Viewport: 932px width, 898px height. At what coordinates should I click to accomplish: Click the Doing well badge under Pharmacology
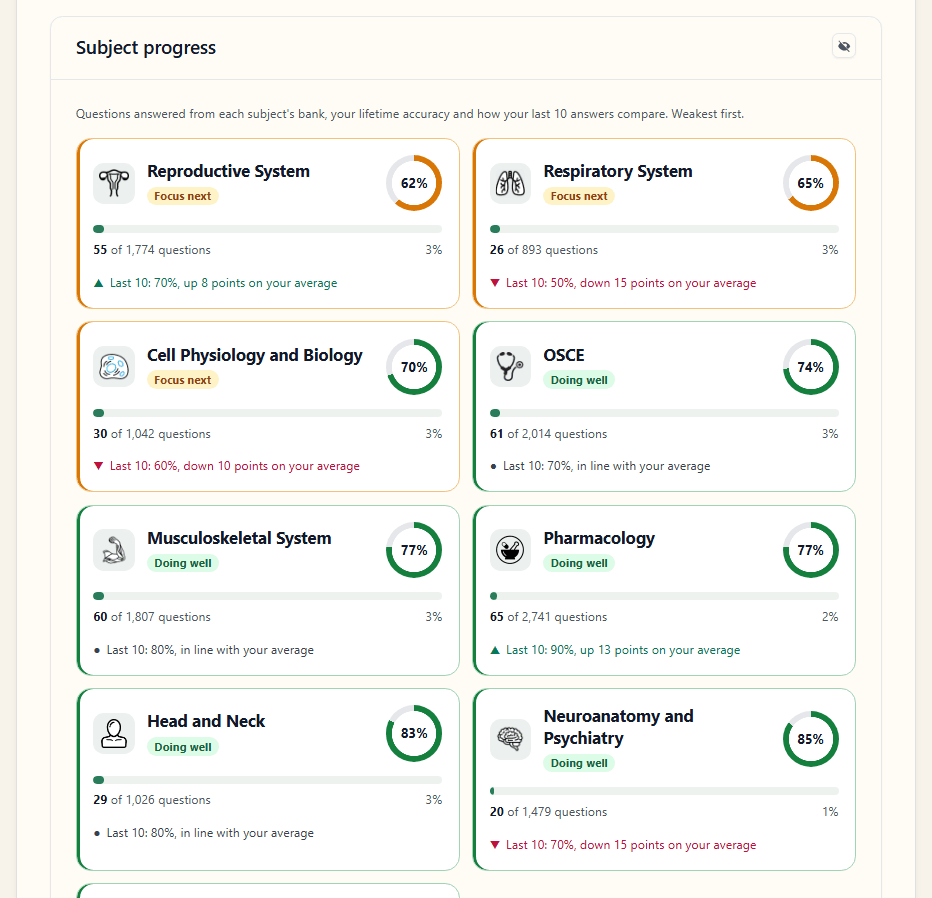pos(579,563)
